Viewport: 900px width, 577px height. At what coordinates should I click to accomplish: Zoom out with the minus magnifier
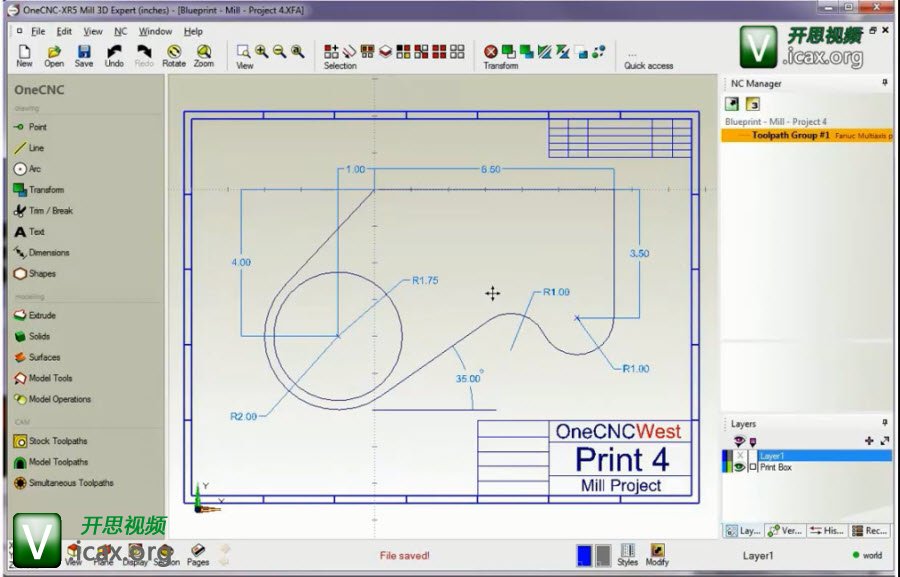(x=280, y=52)
